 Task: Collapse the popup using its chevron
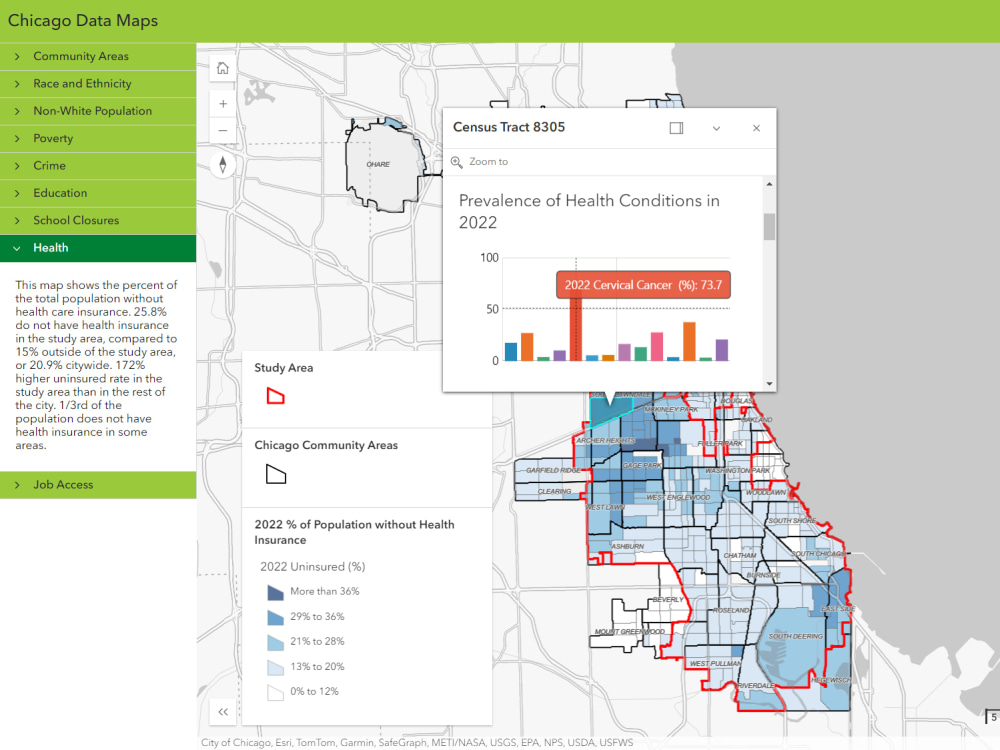[x=716, y=128]
